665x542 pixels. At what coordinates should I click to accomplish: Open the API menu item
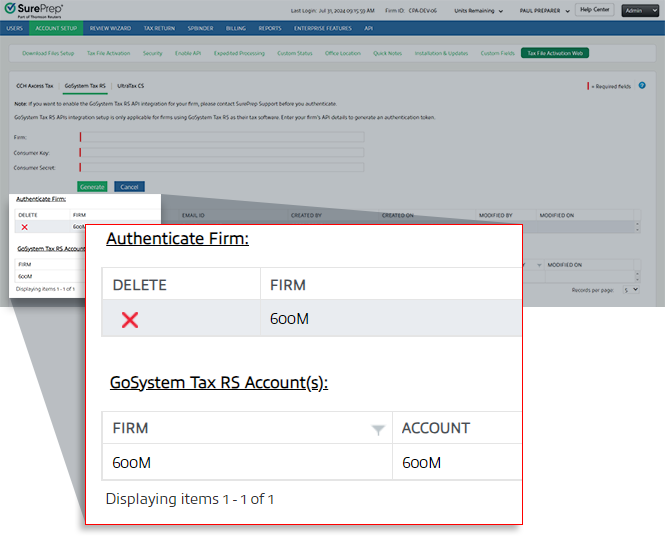pos(369,28)
